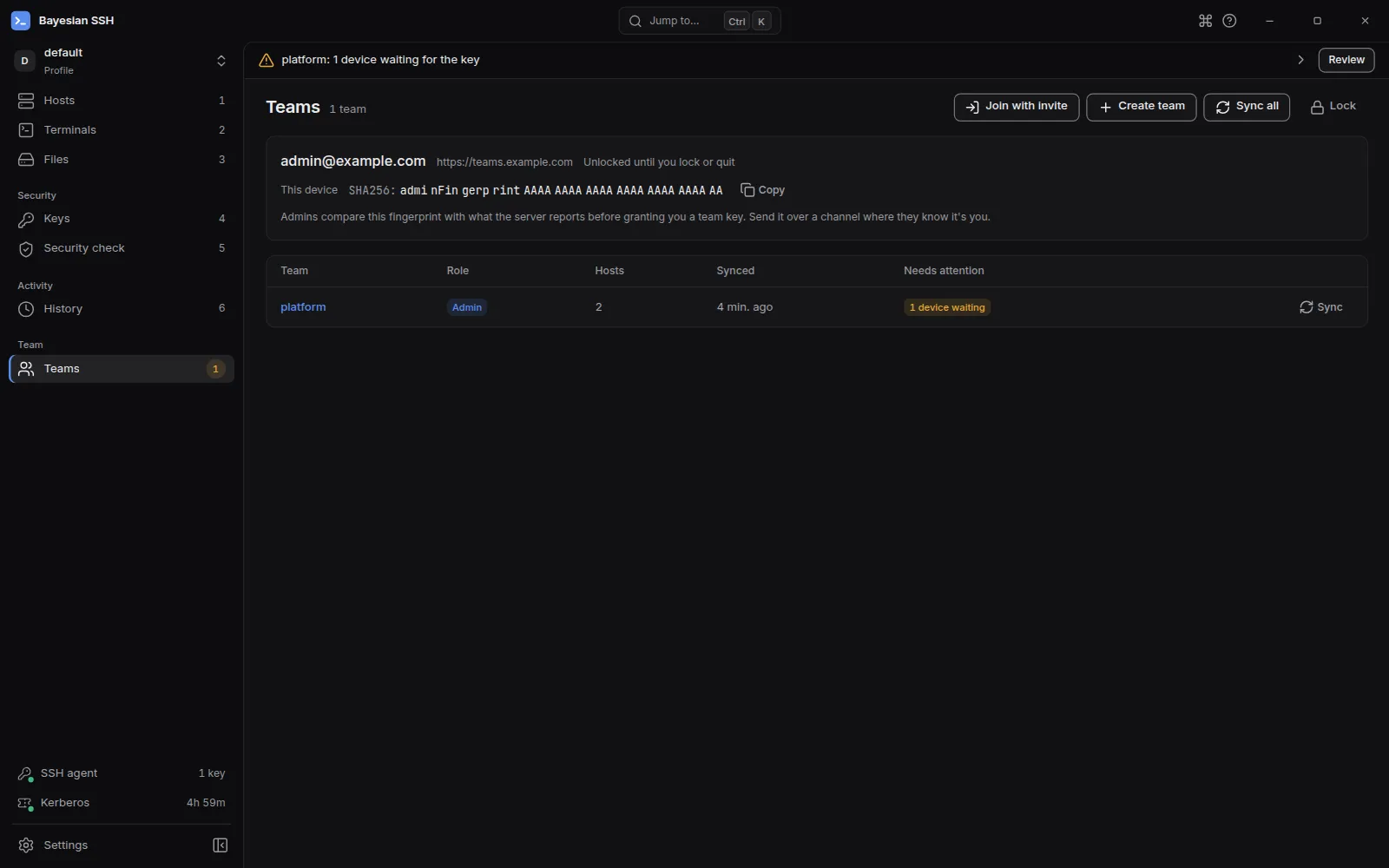Click 'Unlocked until you lock or quit' text
The height and width of the screenshot is (868, 1389).
(x=659, y=162)
